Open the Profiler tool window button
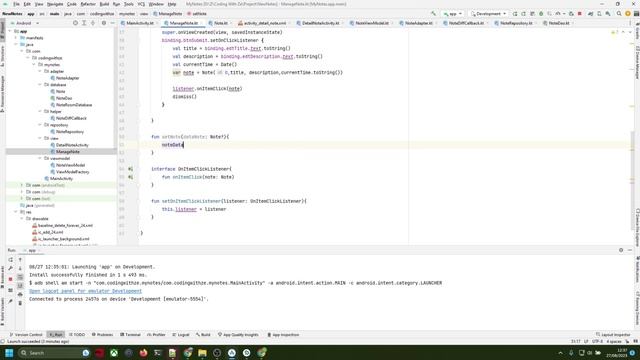This screenshot has height=360, width=640. (x=156, y=335)
